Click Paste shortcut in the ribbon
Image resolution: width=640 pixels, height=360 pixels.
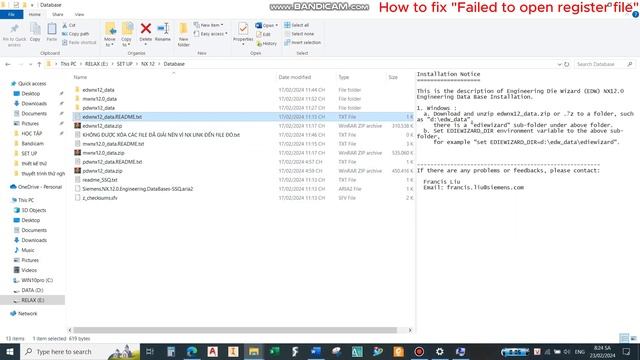click(x=79, y=42)
